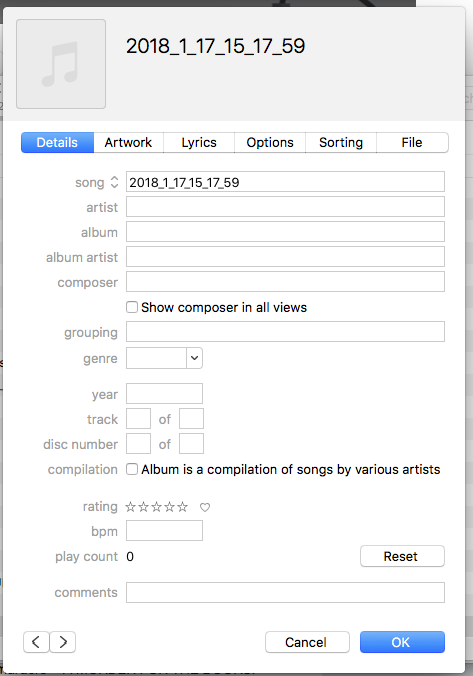Select the File tab
473x676 pixels.
pyautogui.click(x=412, y=143)
